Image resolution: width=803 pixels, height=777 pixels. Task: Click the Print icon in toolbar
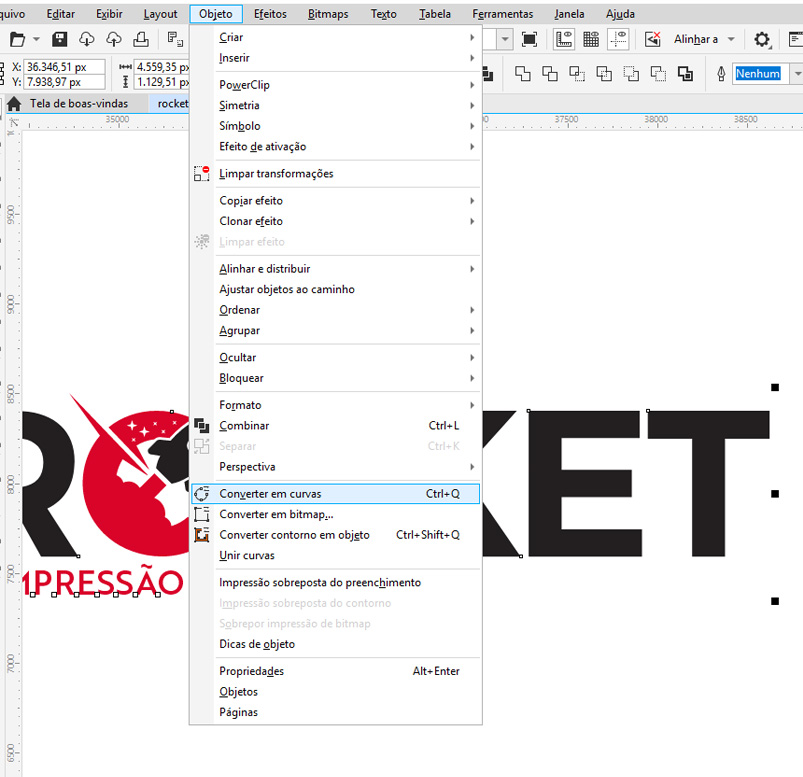pyautogui.click(x=141, y=39)
